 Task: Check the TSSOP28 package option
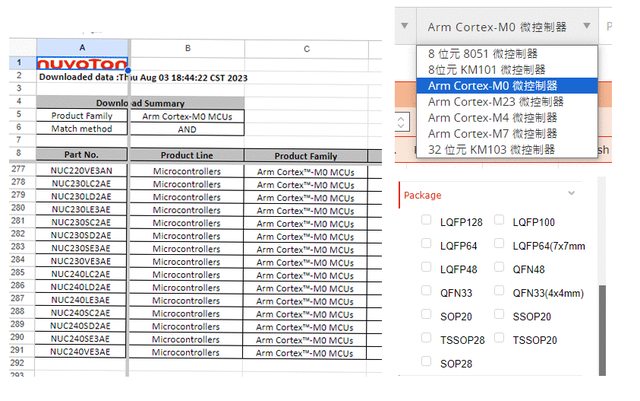coord(427,339)
